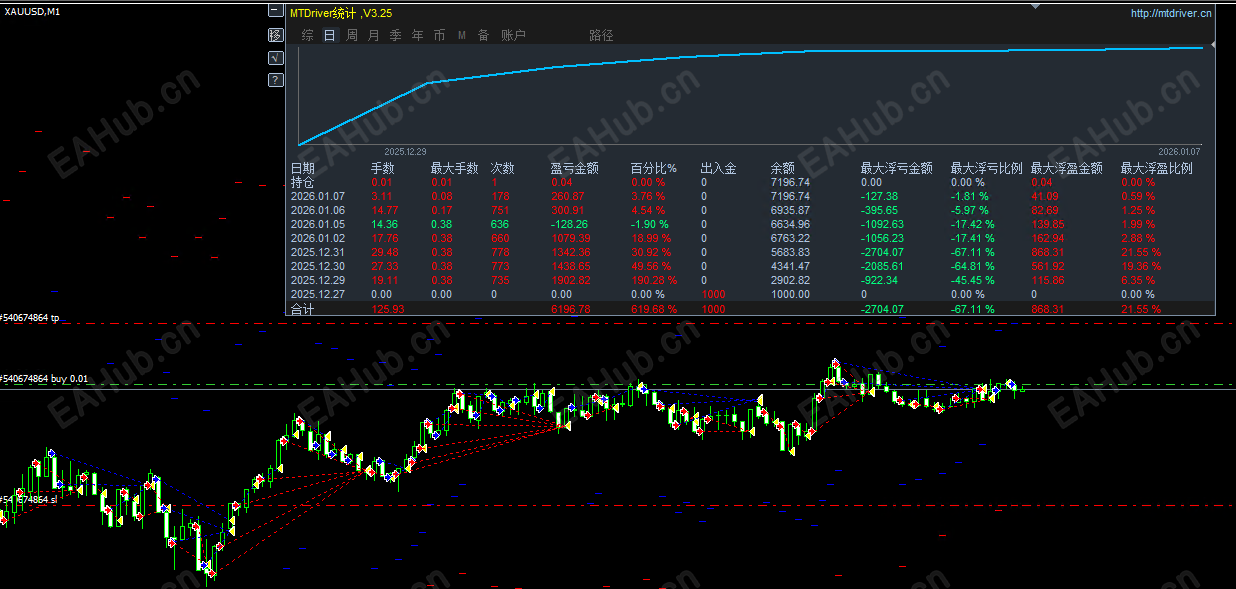Click the 最大手数 column header
Image resolution: width=1236 pixels, height=589 pixels.
coord(454,169)
